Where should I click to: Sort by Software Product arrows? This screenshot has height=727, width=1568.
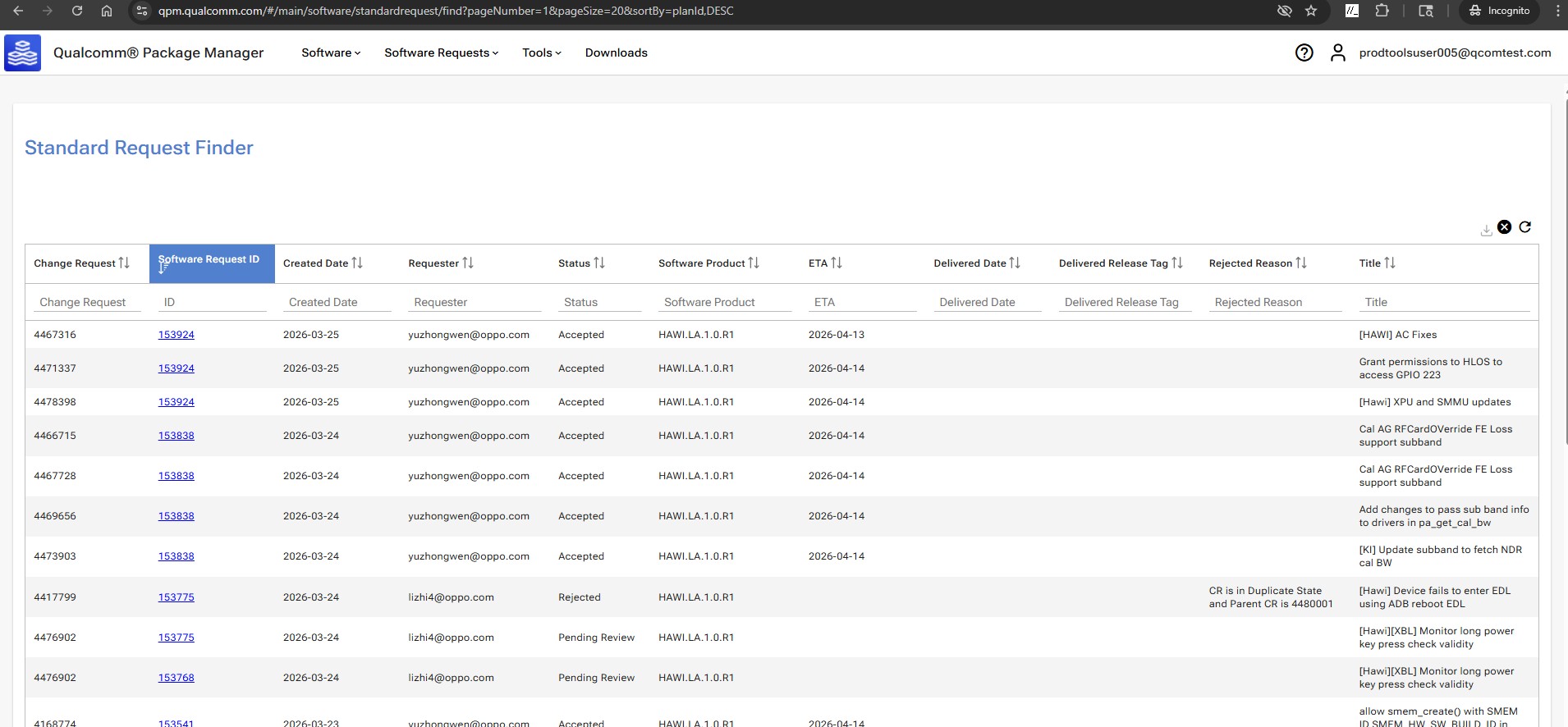tap(754, 263)
